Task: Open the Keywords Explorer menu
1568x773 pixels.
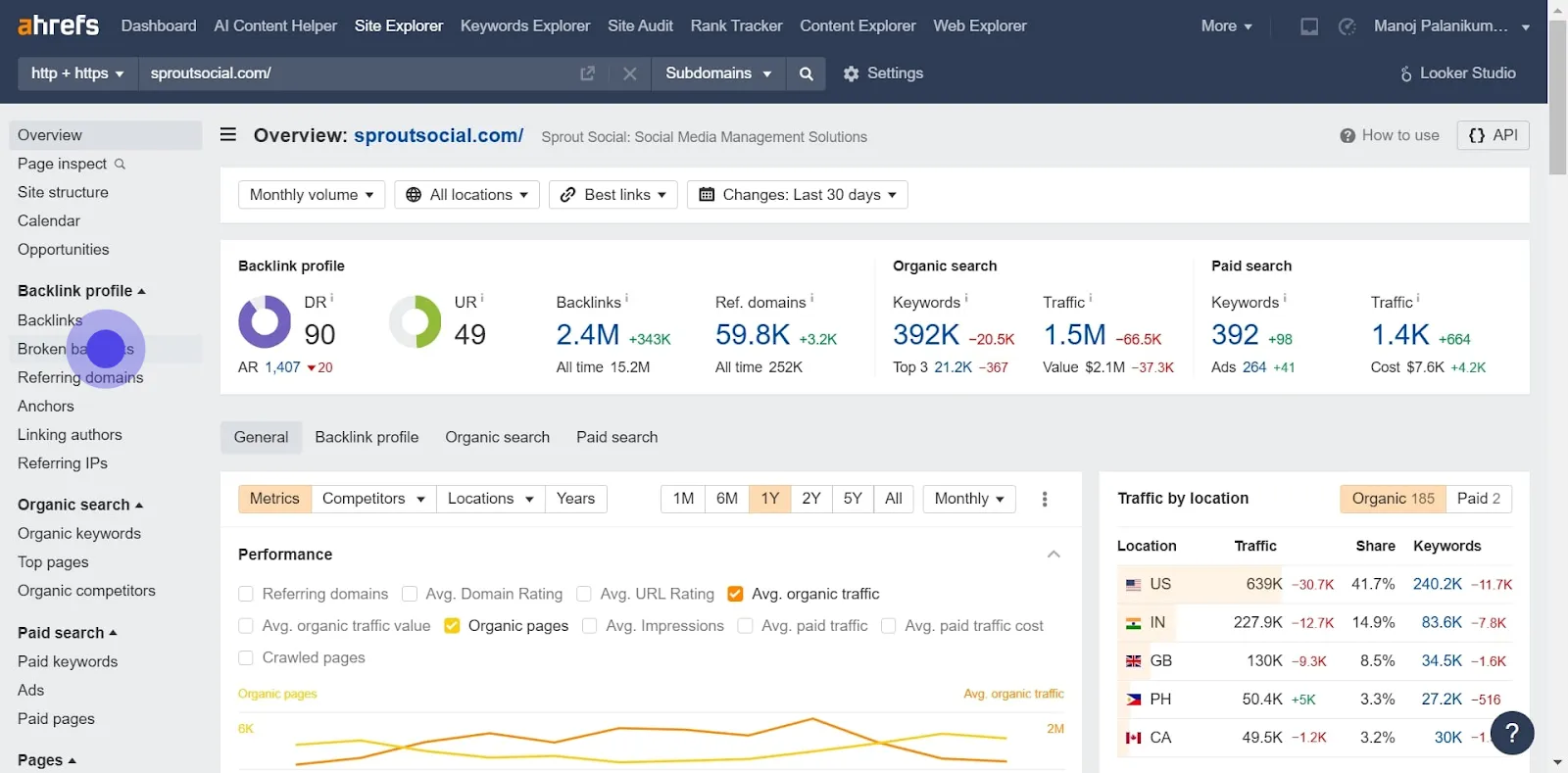Action: tap(525, 26)
